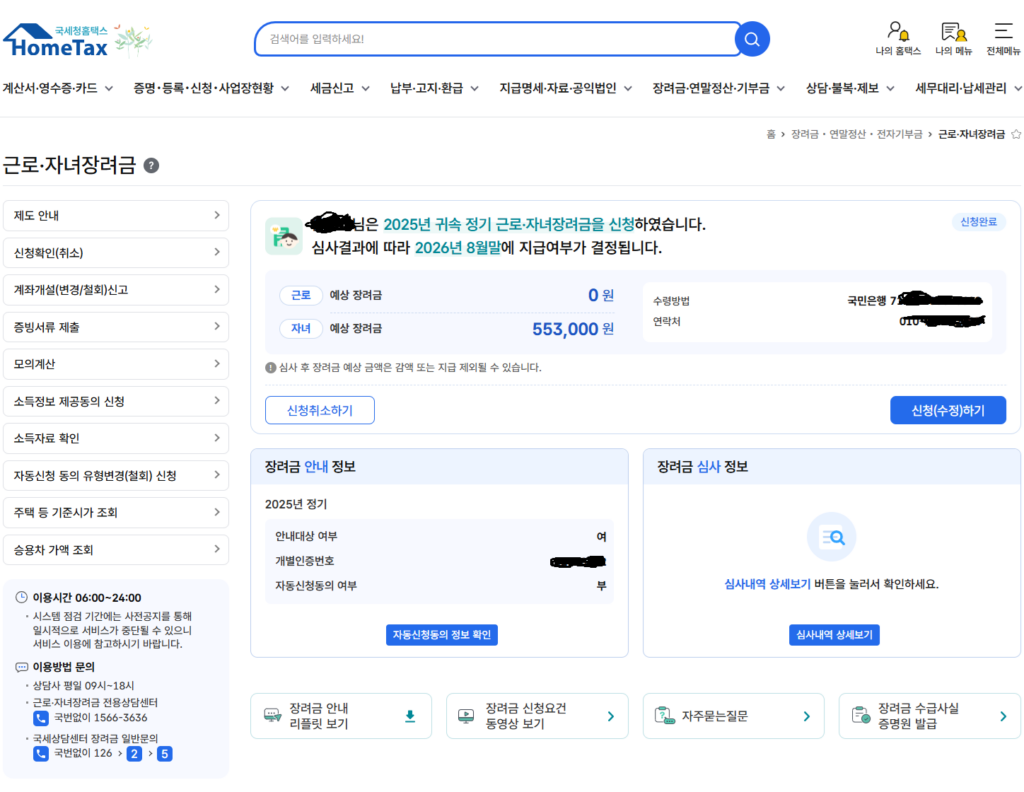
Task: Click the FAQ icon beside 자주묻는질문
Action: coord(664,716)
